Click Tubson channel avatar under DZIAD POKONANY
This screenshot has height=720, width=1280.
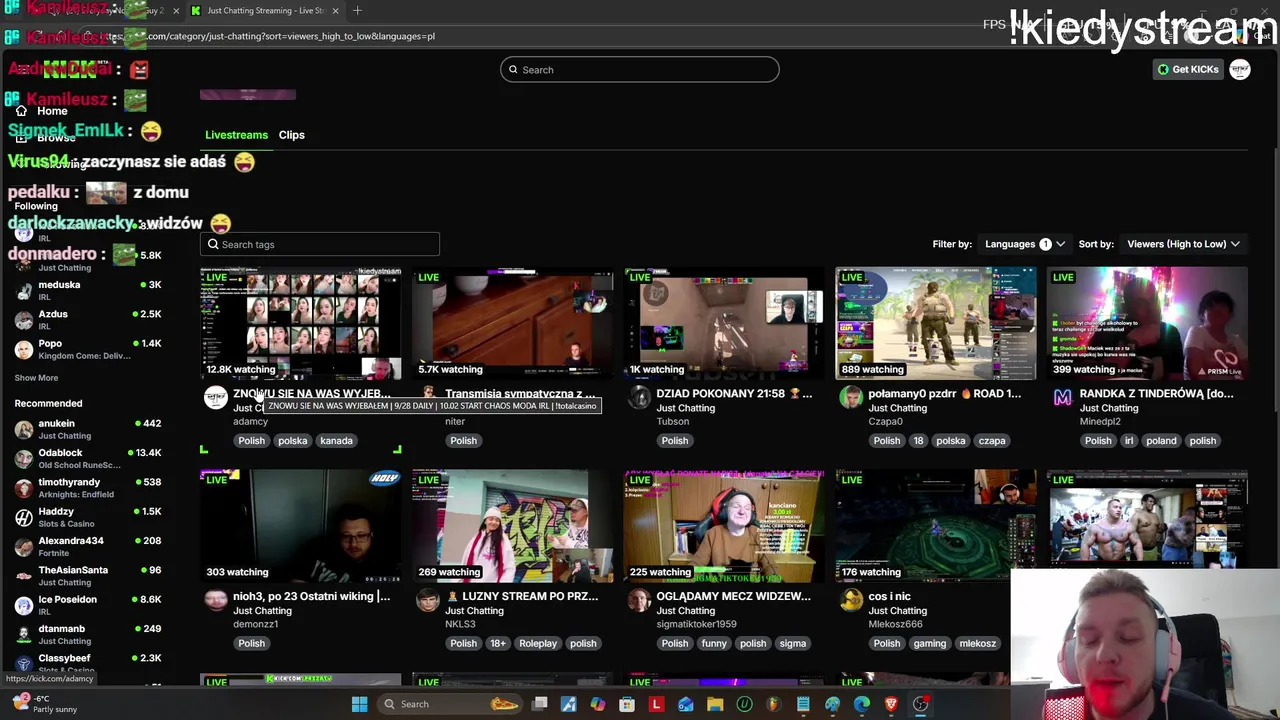[x=639, y=398]
